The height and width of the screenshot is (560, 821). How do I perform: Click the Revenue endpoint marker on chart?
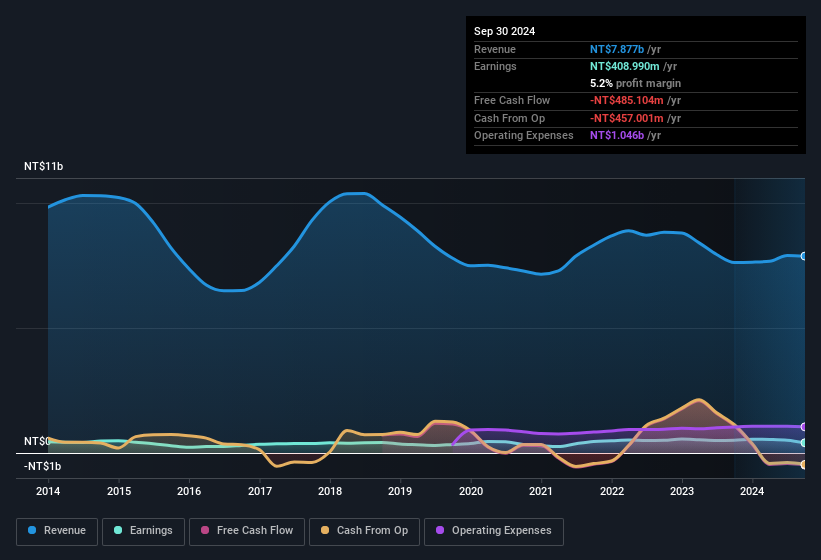(804, 256)
